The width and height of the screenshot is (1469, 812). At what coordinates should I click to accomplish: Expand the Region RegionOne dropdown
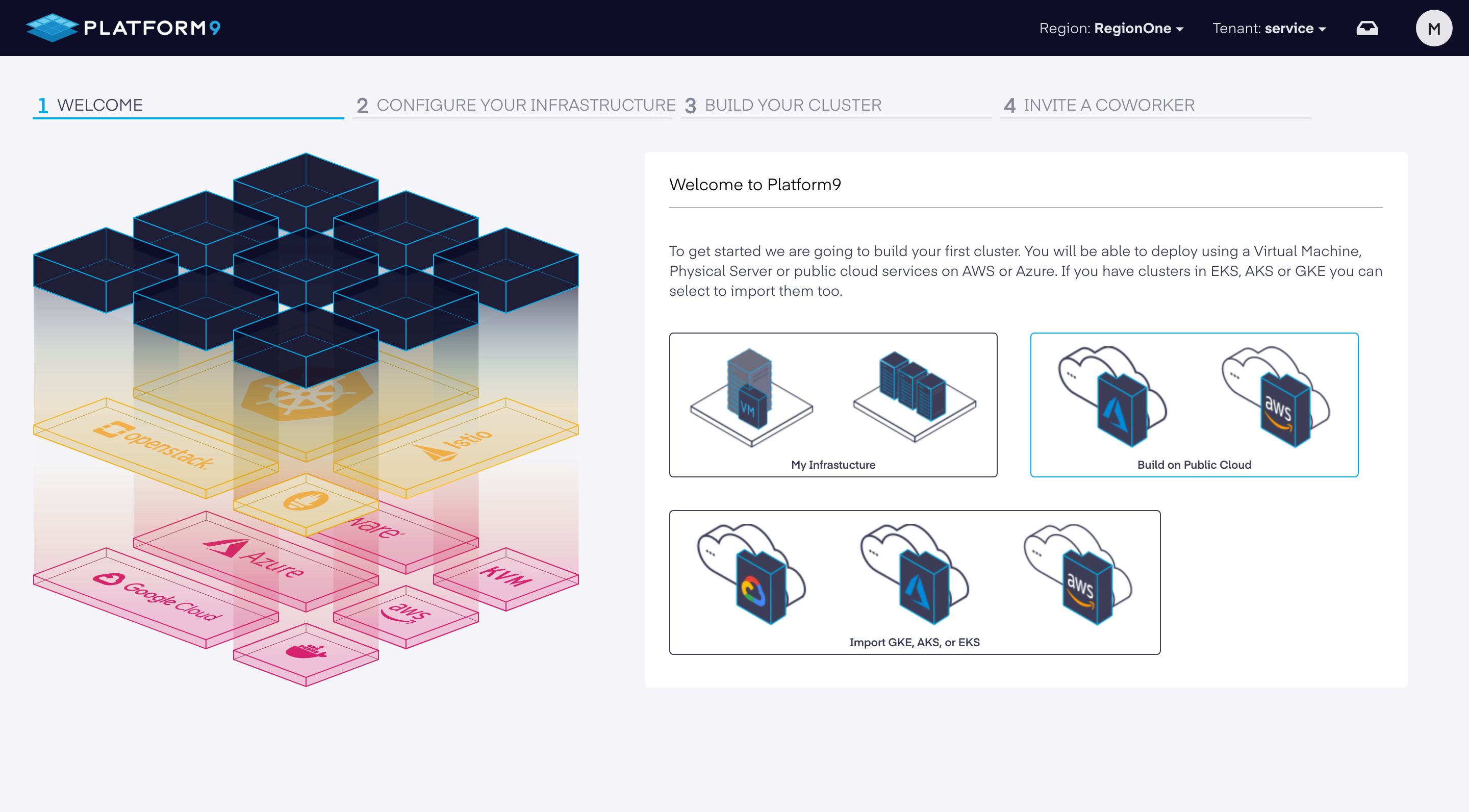coord(1111,28)
